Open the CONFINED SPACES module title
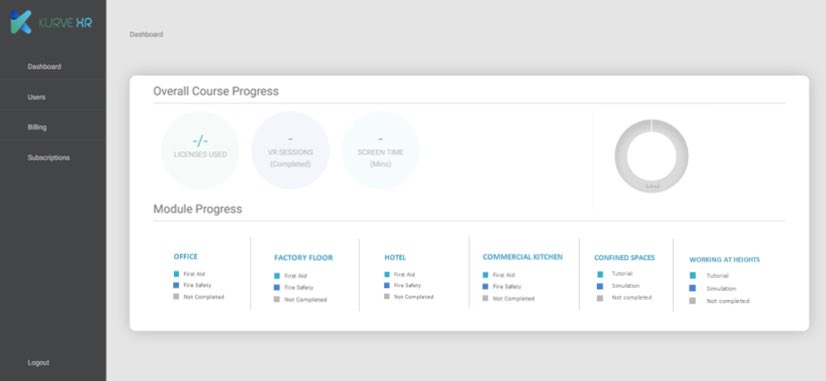826x381 pixels. point(624,258)
